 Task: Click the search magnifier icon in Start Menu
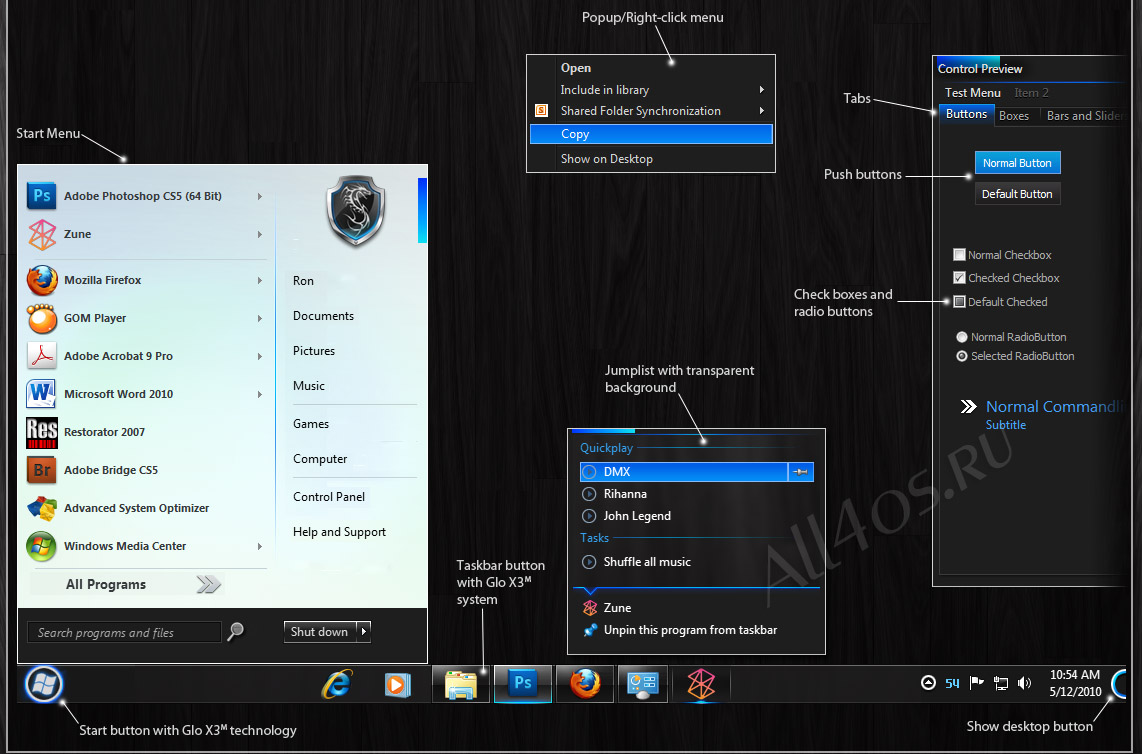pos(235,631)
